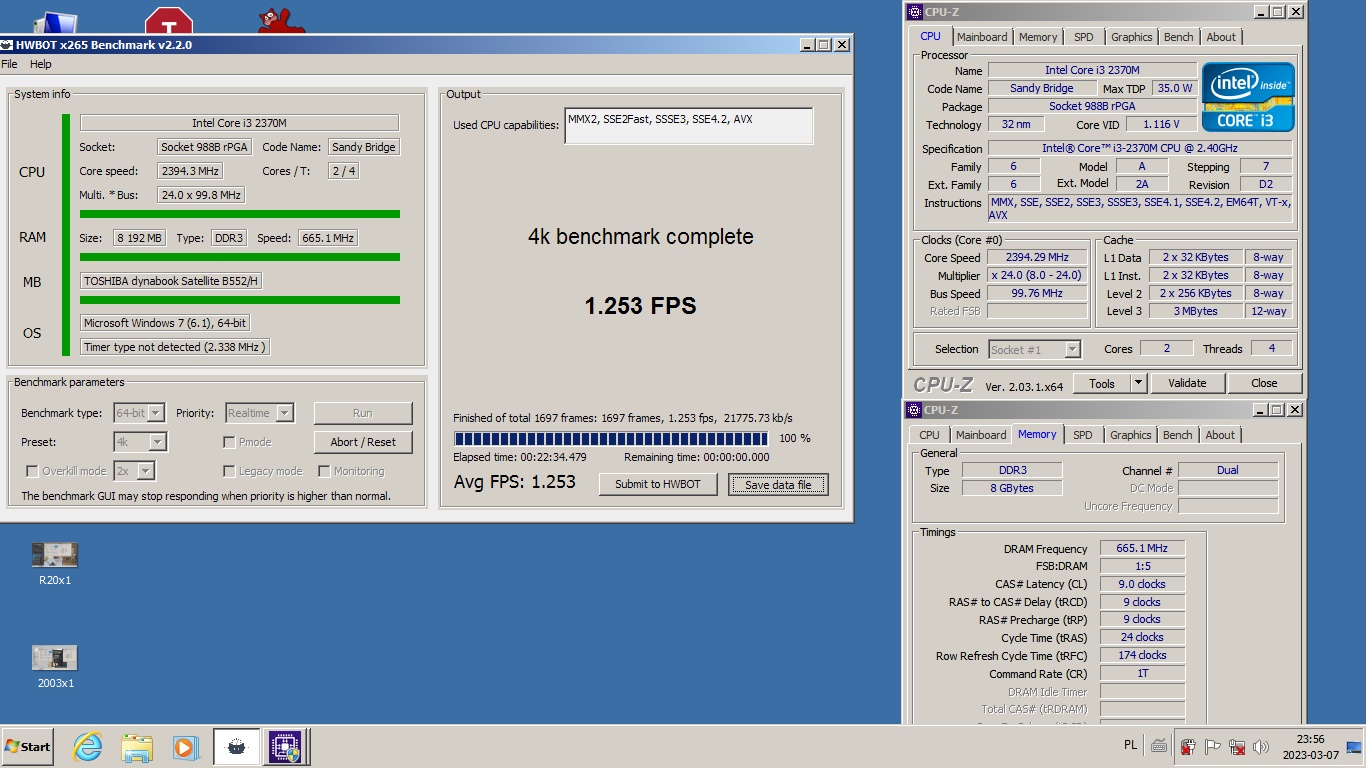Click Save data file button

point(778,484)
